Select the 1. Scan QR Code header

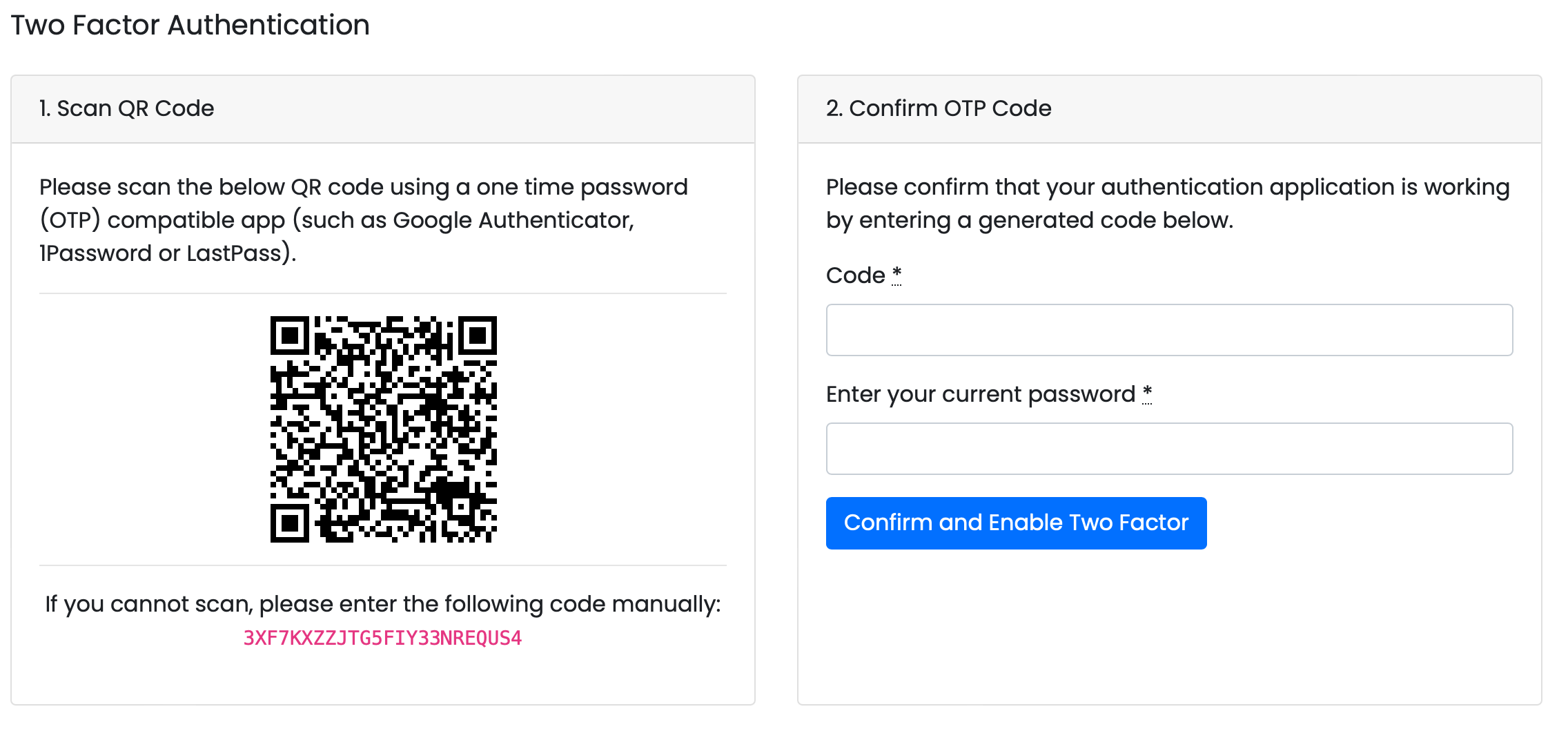(x=127, y=108)
